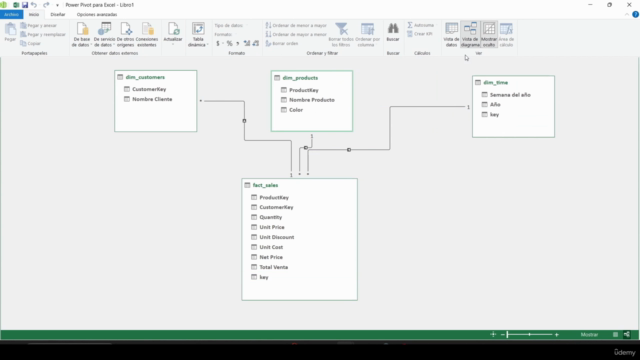
Task: Open De base de datos import menu
Action: 82,35
